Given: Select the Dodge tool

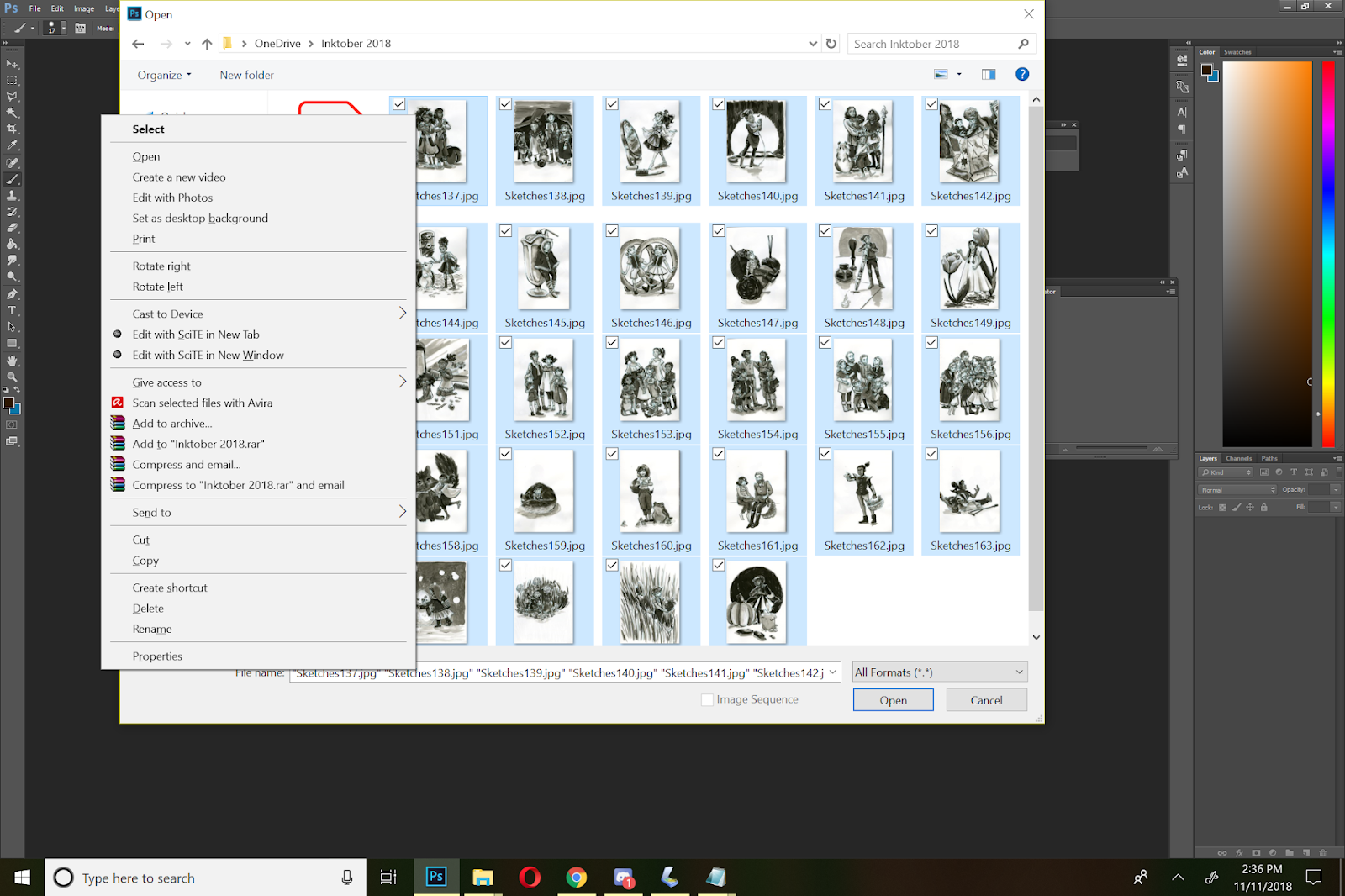Looking at the screenshot, I should [12, 277].
